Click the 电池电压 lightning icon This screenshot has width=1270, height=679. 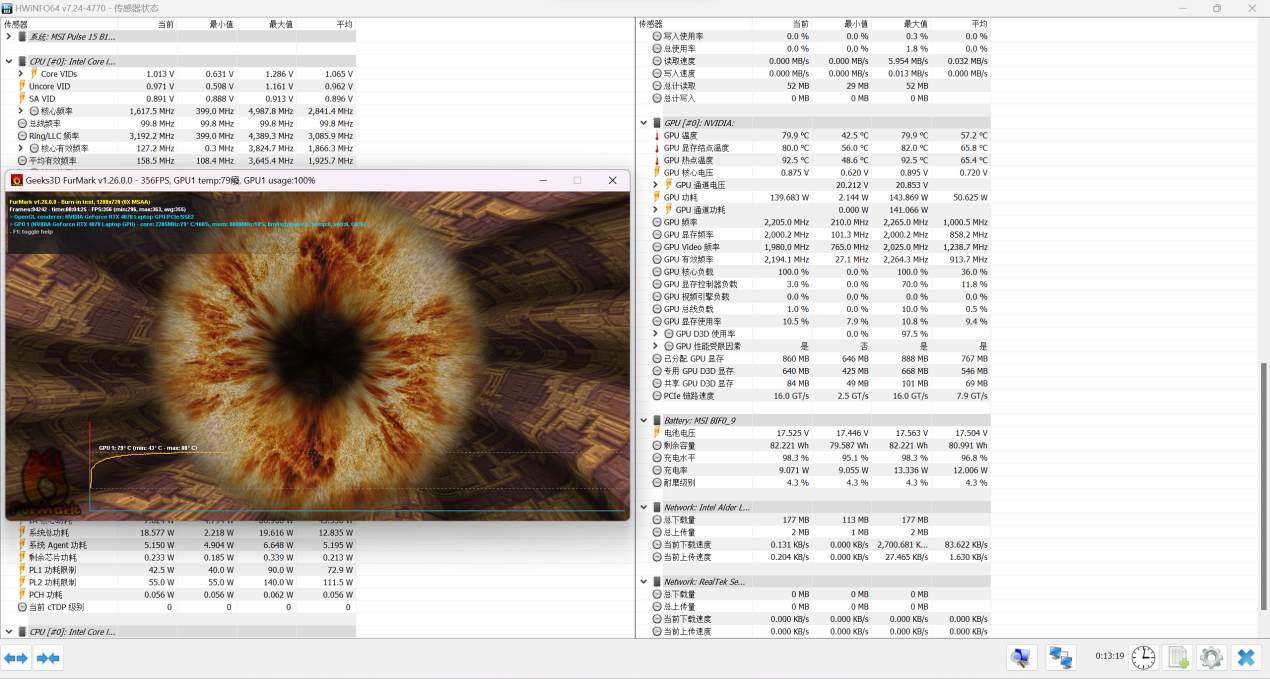point(657,432)
